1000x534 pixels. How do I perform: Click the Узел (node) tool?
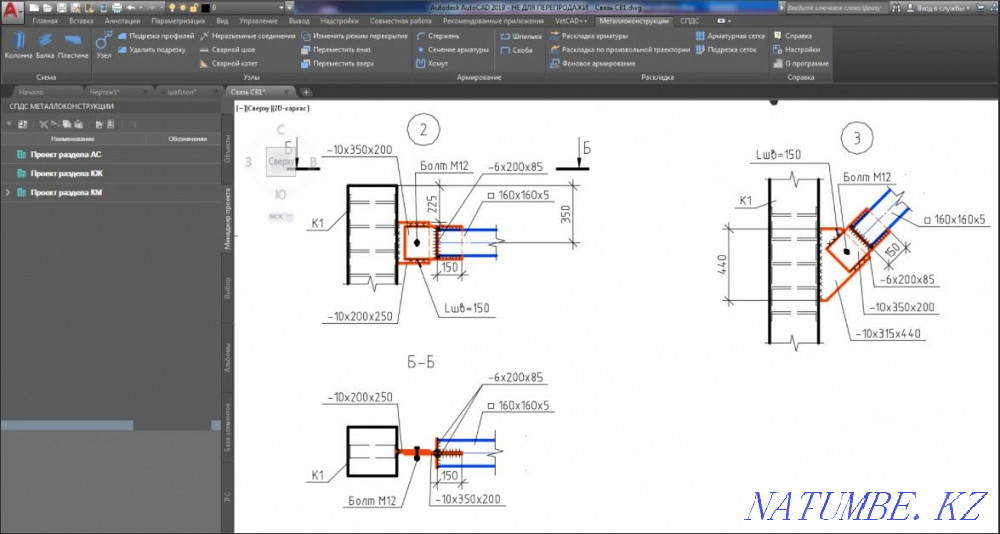pos(103,45)
